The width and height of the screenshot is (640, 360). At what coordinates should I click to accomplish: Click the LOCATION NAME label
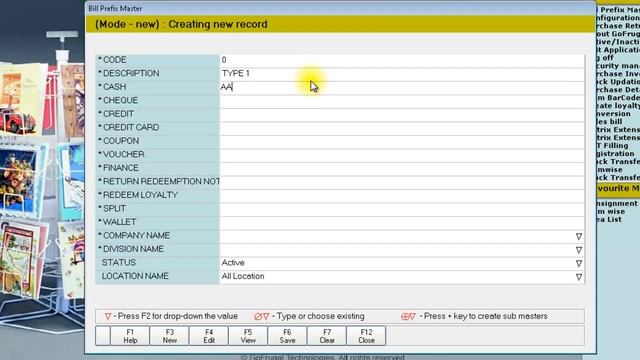[x=135, y=276]
